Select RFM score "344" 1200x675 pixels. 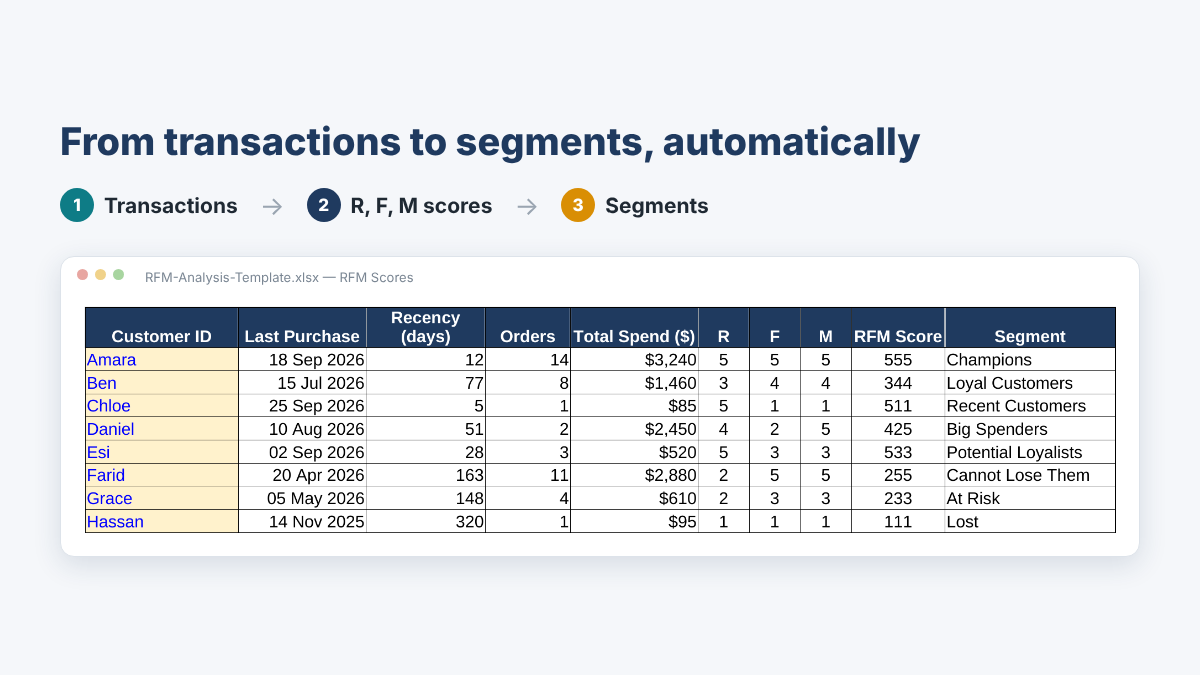click(x=898, y=383)
